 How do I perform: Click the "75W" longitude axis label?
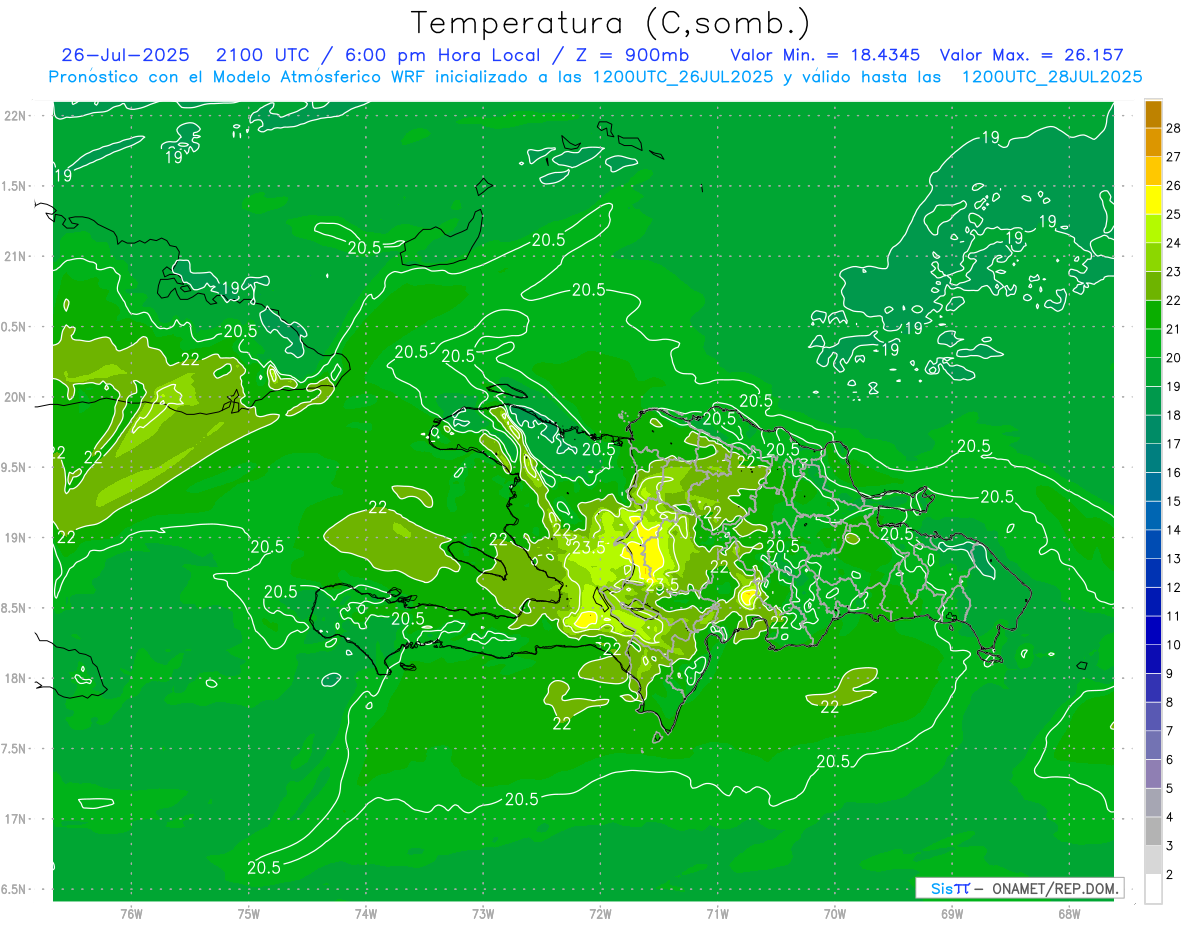pyautogui.click(x=249, y=914)
